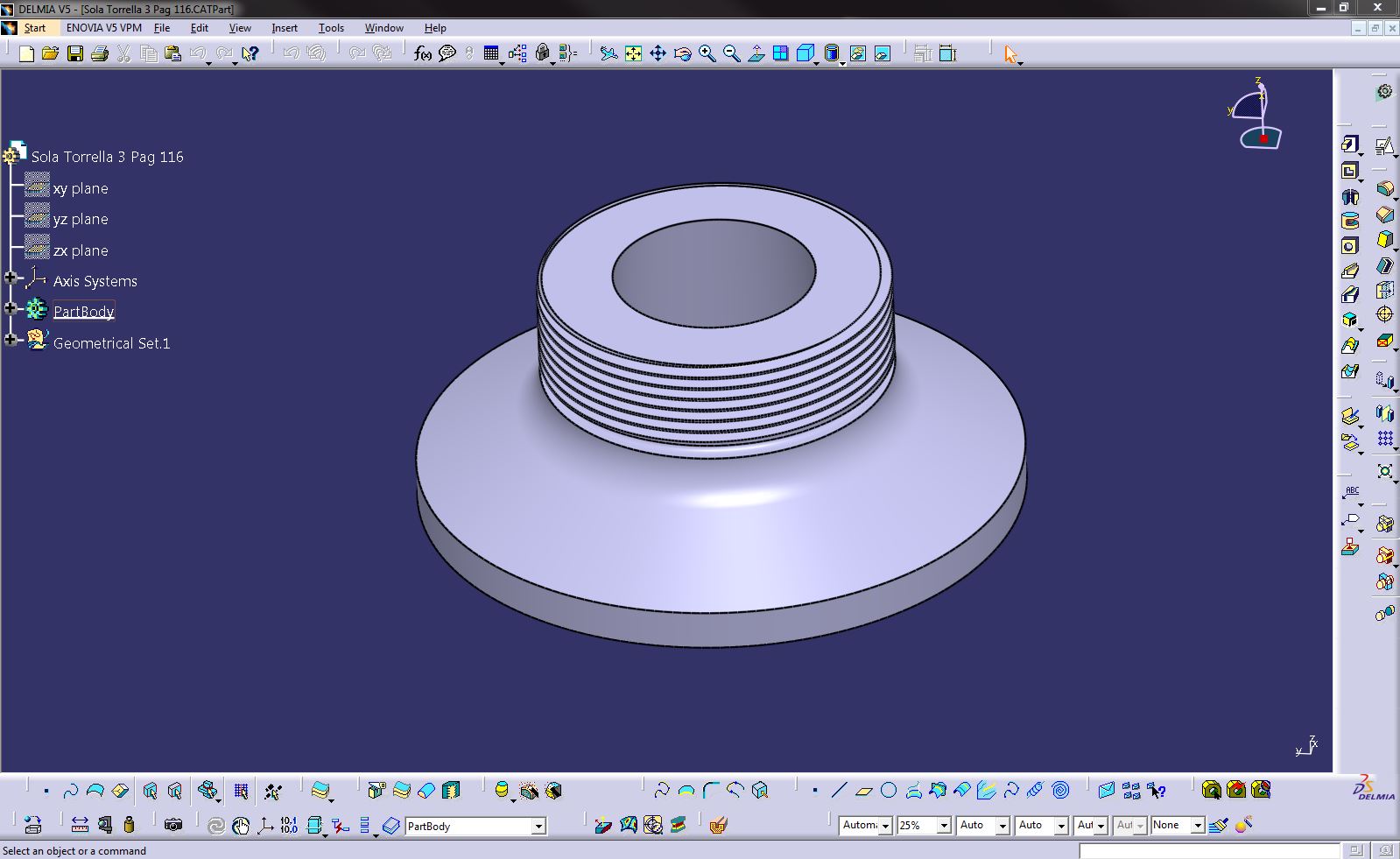1400x859 pixels.
Task: Click the Line tool in wireframe toolbar
Action: [x=839, y=791]
